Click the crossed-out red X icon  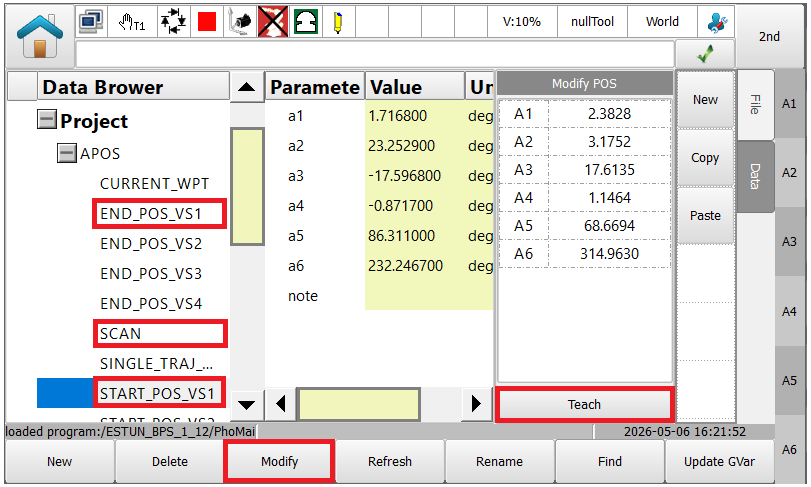(273, 22)
